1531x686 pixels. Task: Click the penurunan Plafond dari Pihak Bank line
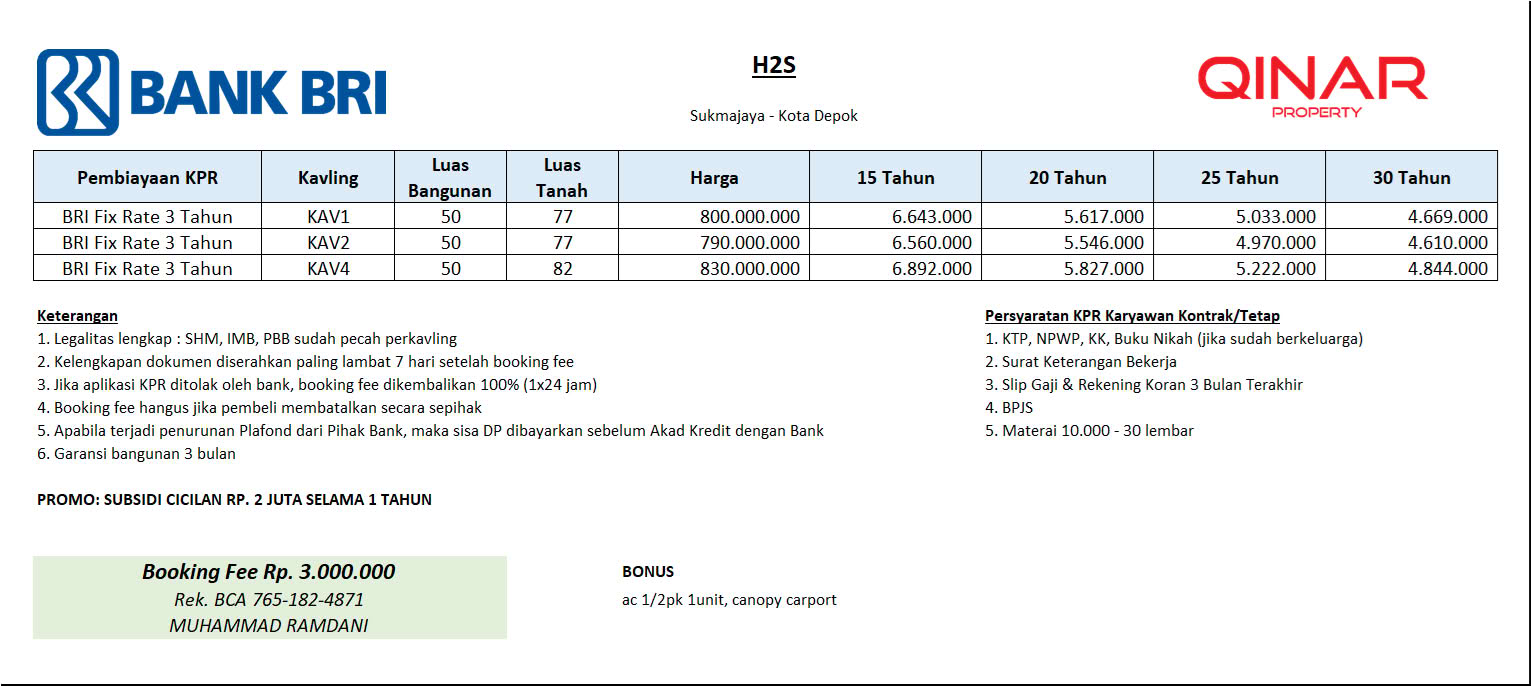[430, 431]
